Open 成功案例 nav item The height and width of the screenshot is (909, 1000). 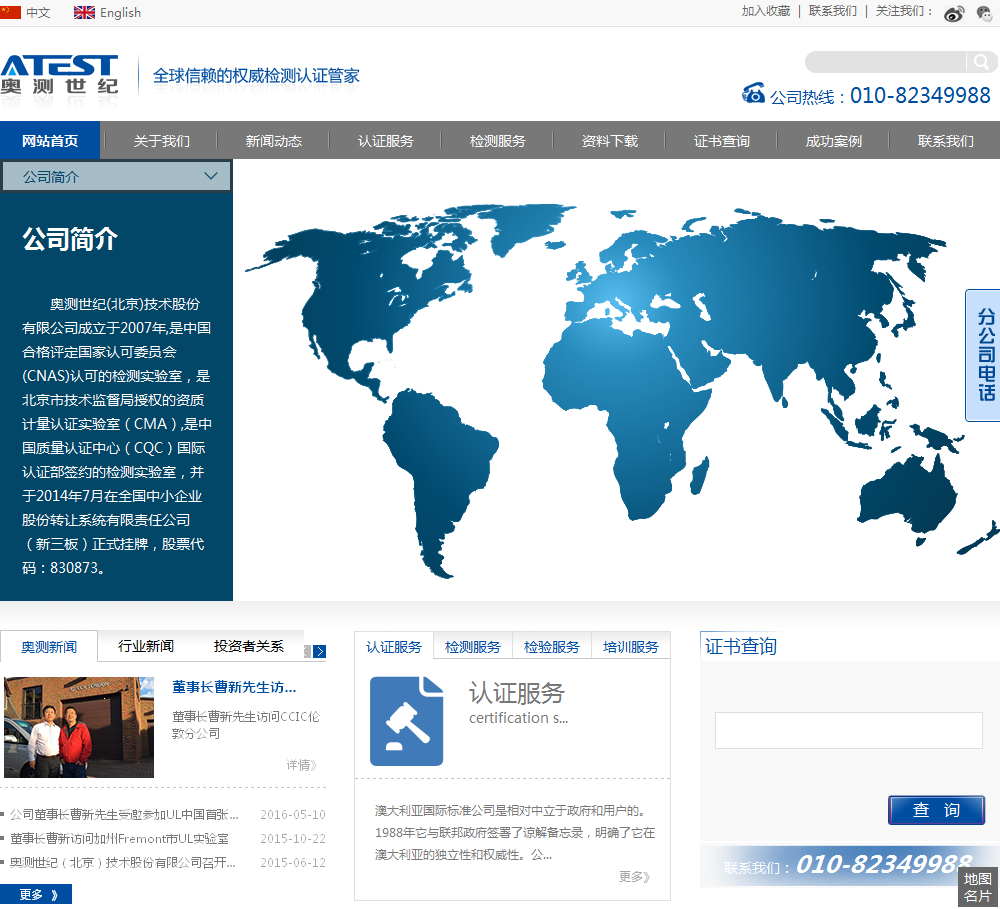[x=834, y=140]
